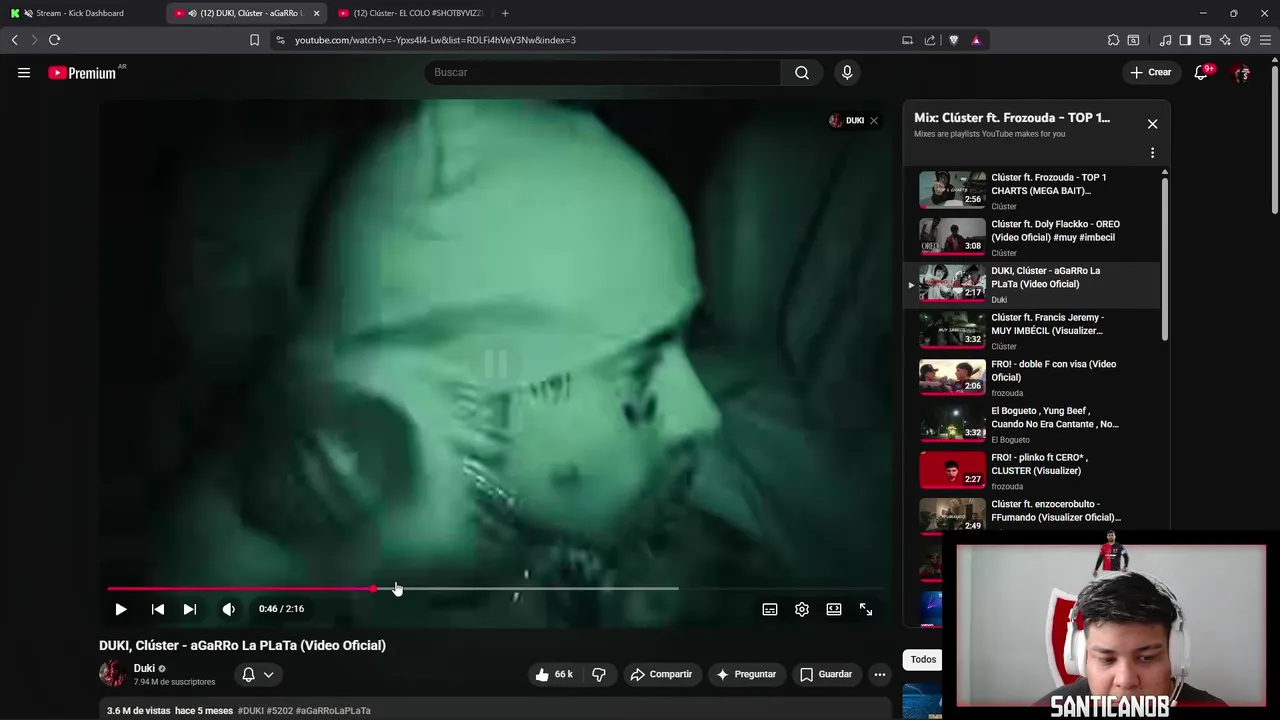
Task: Skip to previous video in playlist
Action: (x=157, y=609)
